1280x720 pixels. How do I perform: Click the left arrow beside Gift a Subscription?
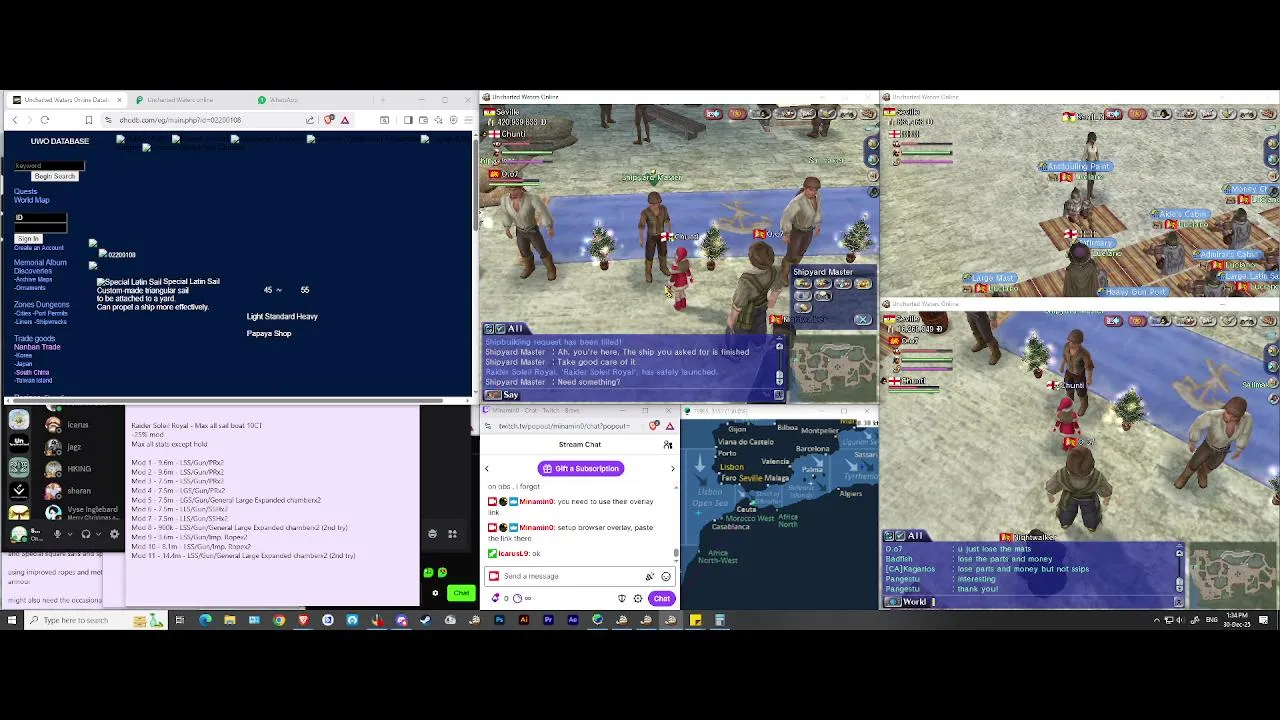click(x=487, y=468)
